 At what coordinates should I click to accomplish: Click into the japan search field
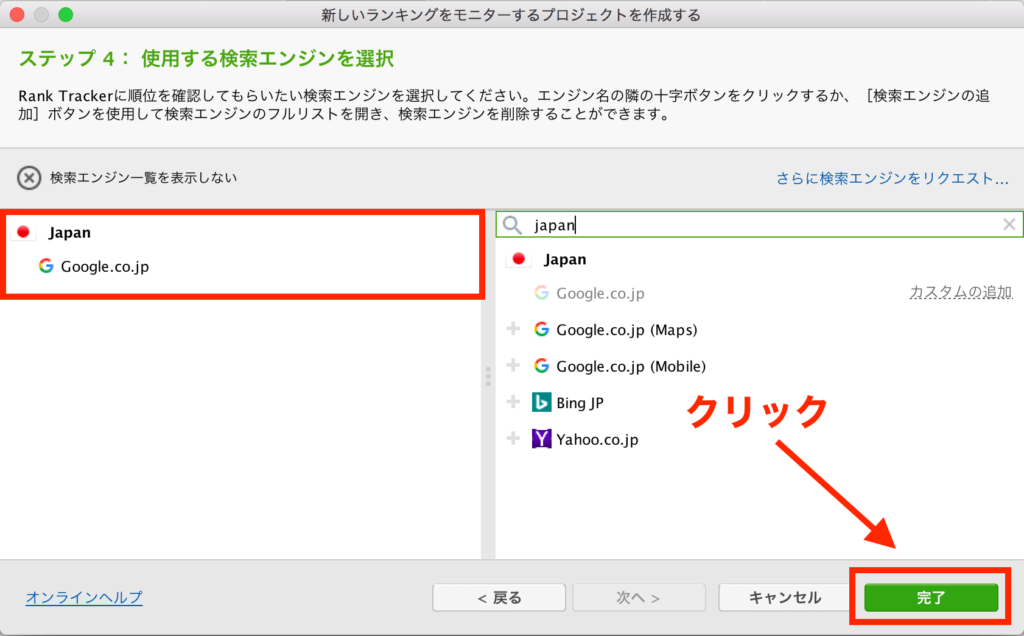[x=759, y=225]
